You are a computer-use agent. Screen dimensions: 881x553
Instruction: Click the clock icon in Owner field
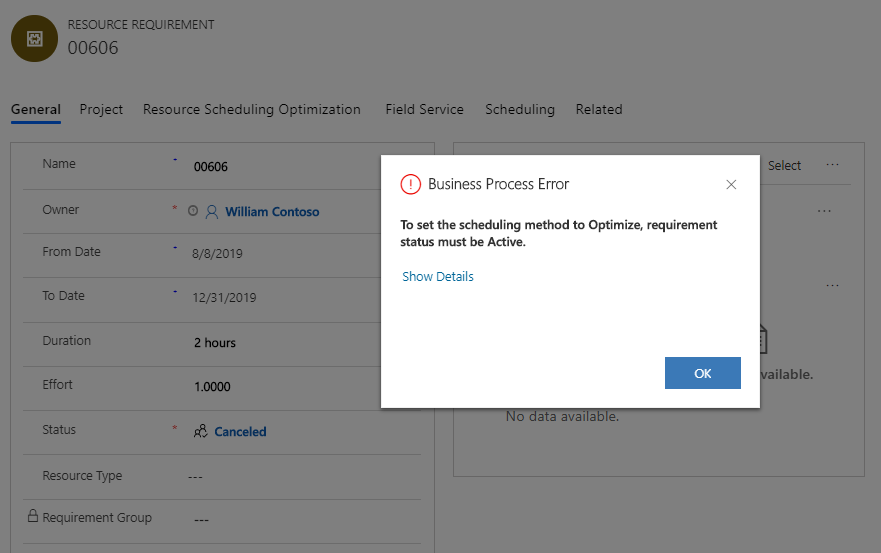193,212
